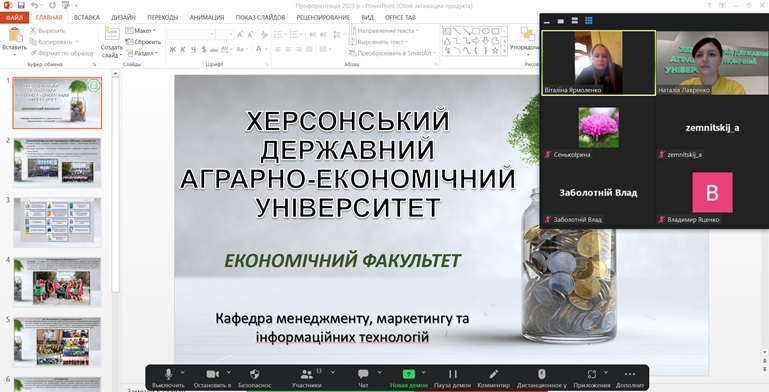The width and height of the screenshot is (769, 392).
Task: Click the numbered list icon
Action: (x=293, y=34)
